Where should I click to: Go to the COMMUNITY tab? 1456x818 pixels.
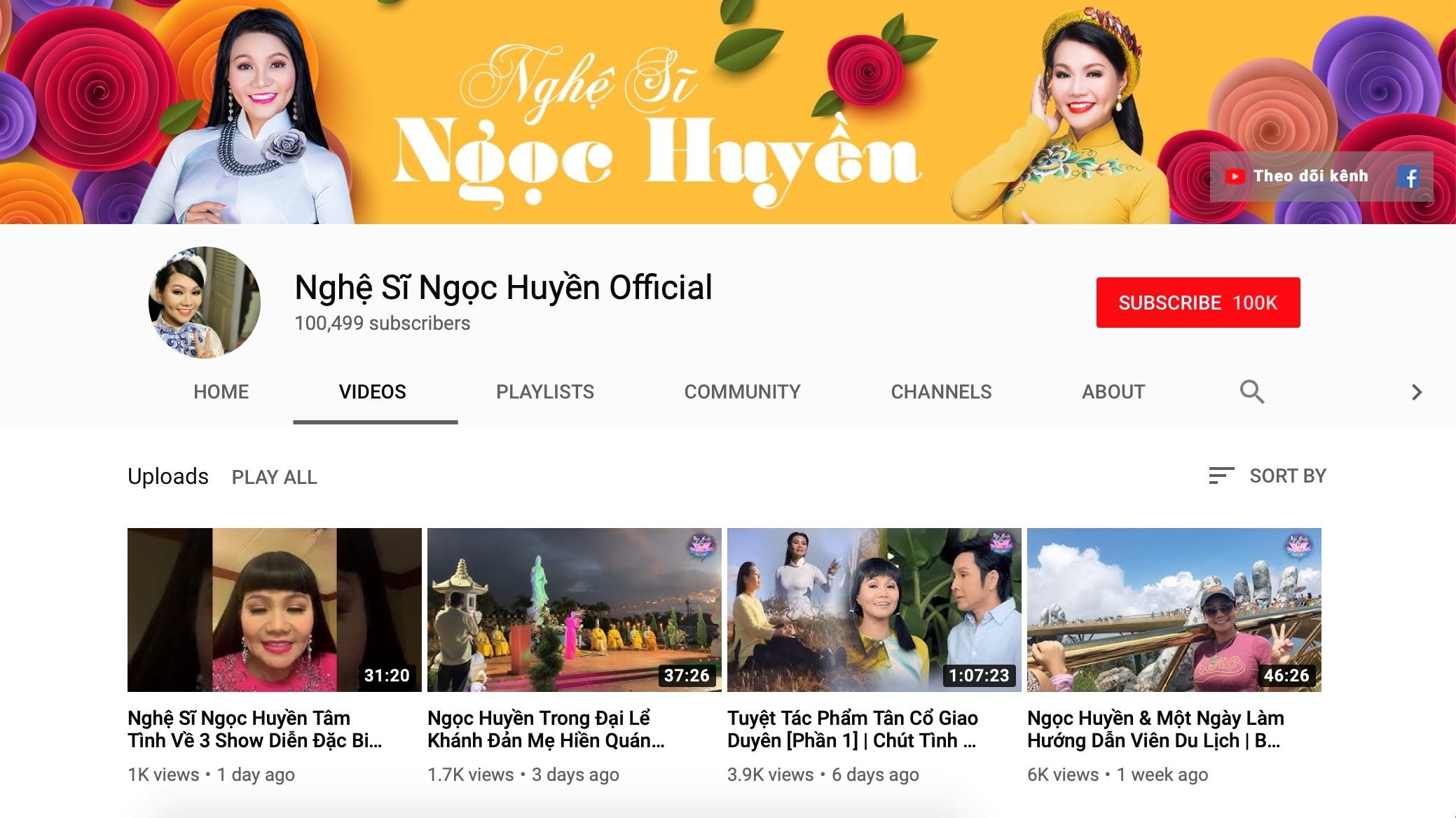coord(742,391)
